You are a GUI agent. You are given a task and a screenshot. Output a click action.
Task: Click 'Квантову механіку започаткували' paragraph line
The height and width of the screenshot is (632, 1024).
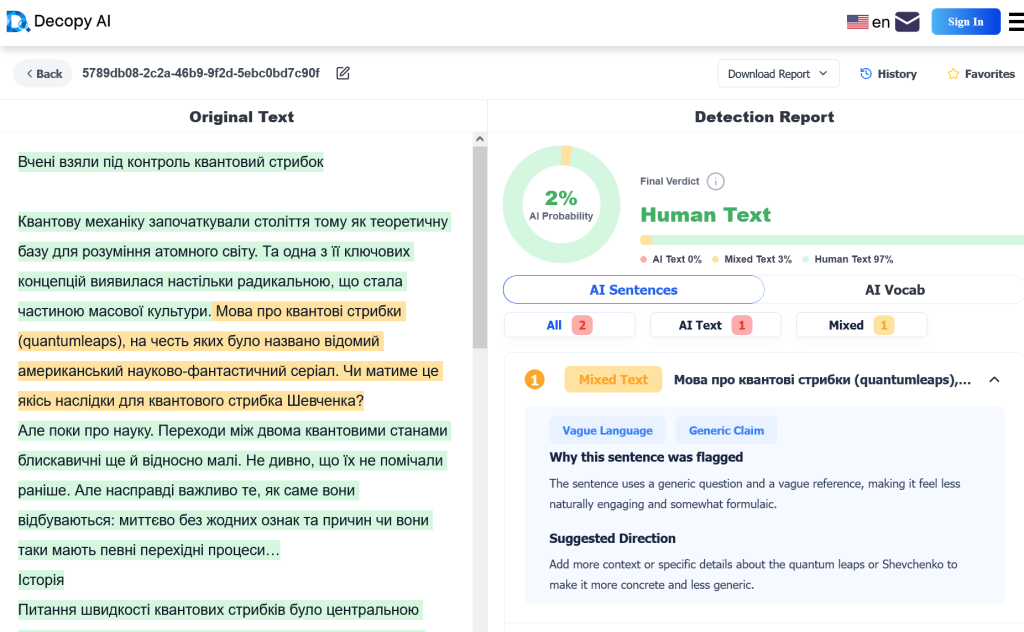233,221
